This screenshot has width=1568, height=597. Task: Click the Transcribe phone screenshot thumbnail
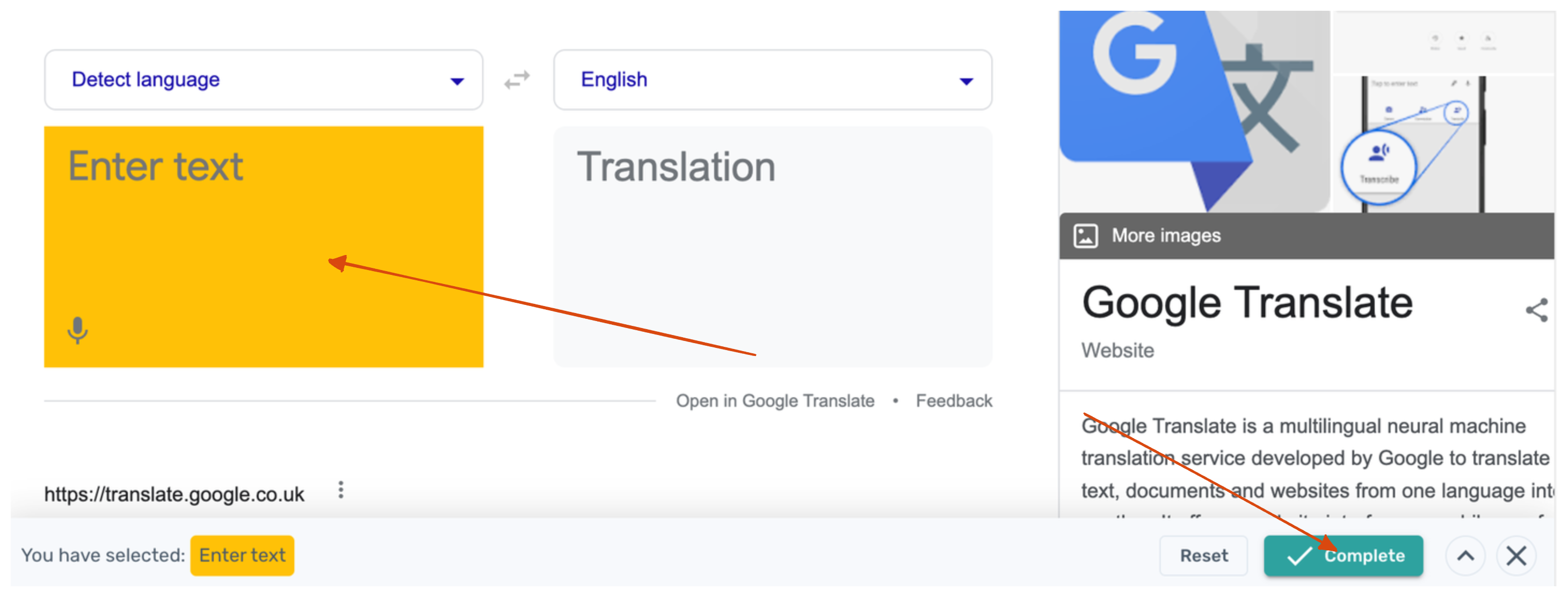[1443, 144]
